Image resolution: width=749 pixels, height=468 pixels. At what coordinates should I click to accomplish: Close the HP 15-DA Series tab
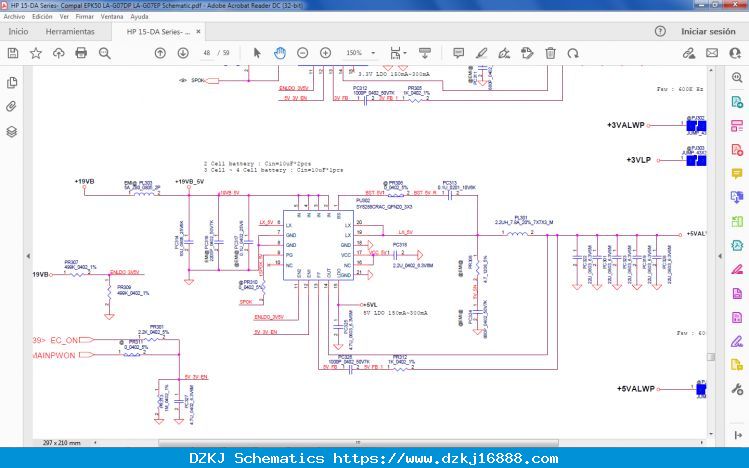pyautogui.click(x=198, y=32)
